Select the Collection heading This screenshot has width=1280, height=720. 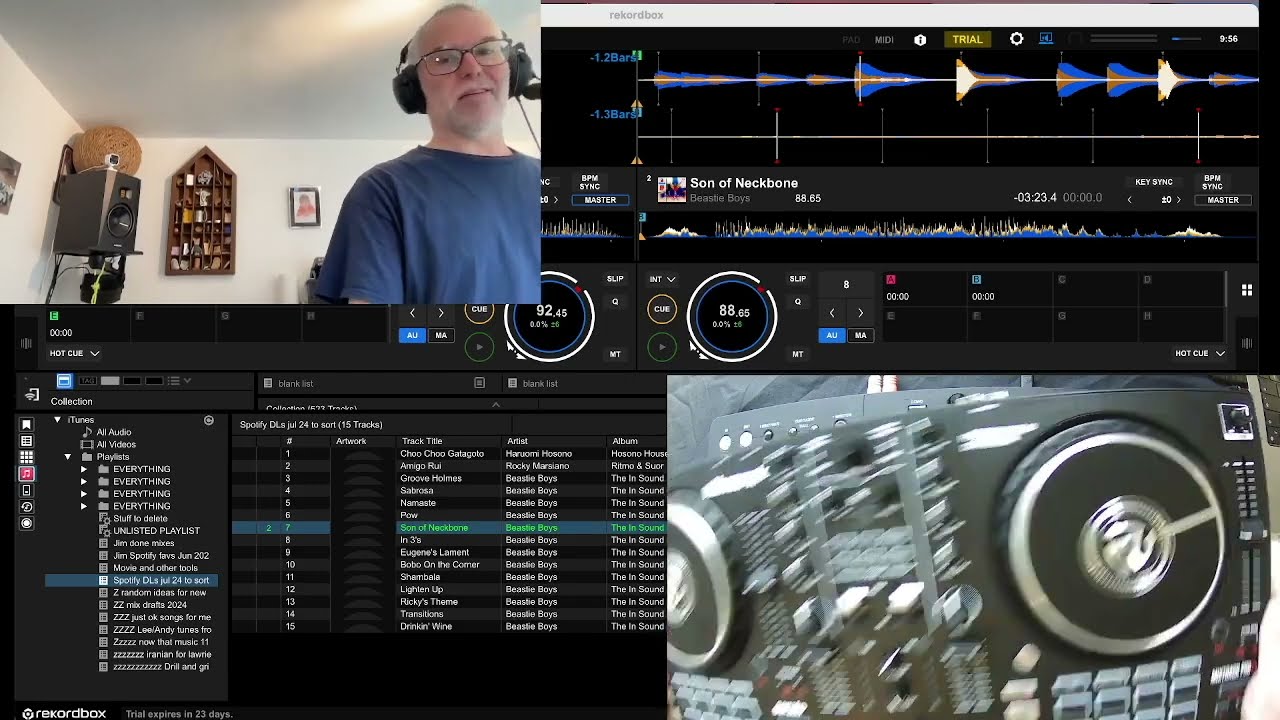pos(72,401)
